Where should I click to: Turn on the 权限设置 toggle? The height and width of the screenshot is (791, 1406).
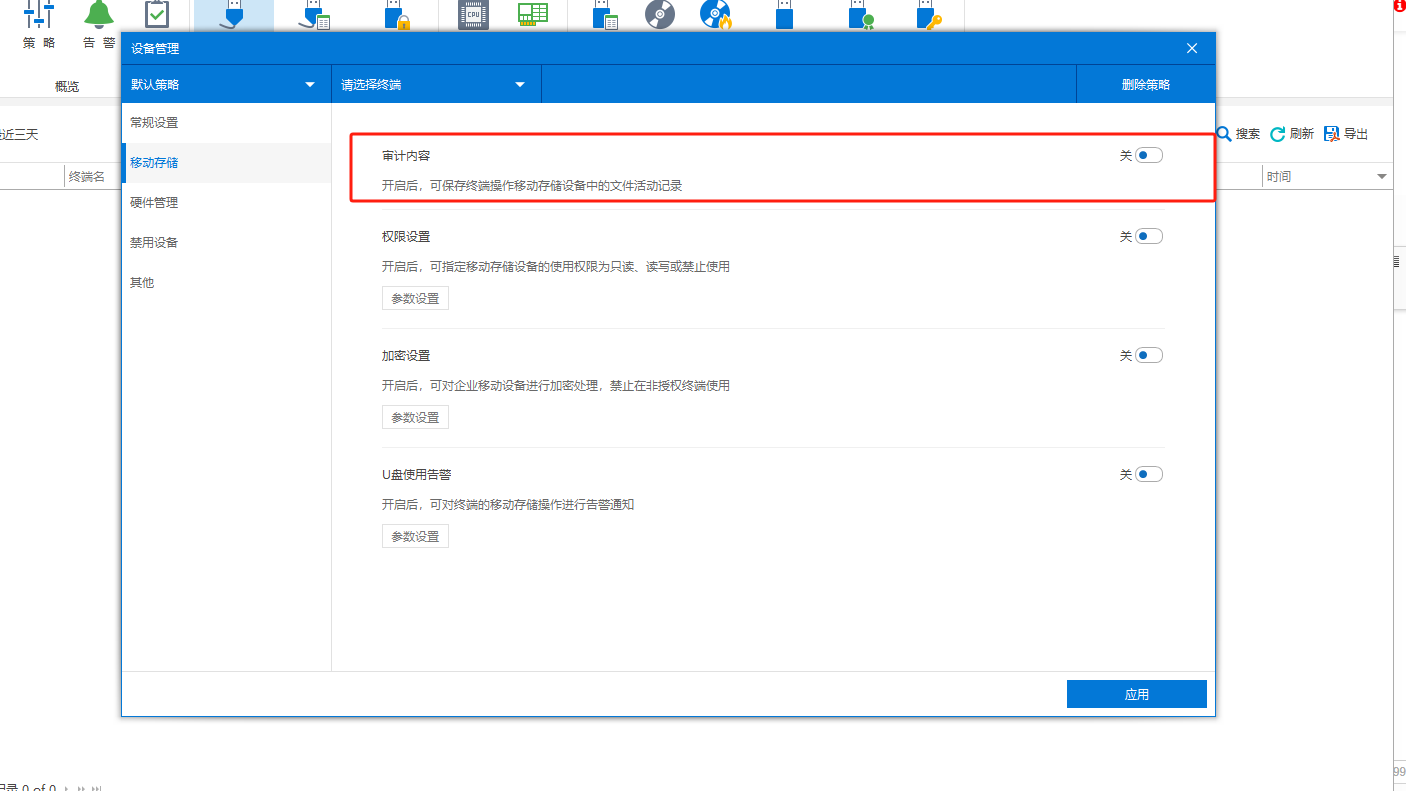click(x=1149, y=236)
